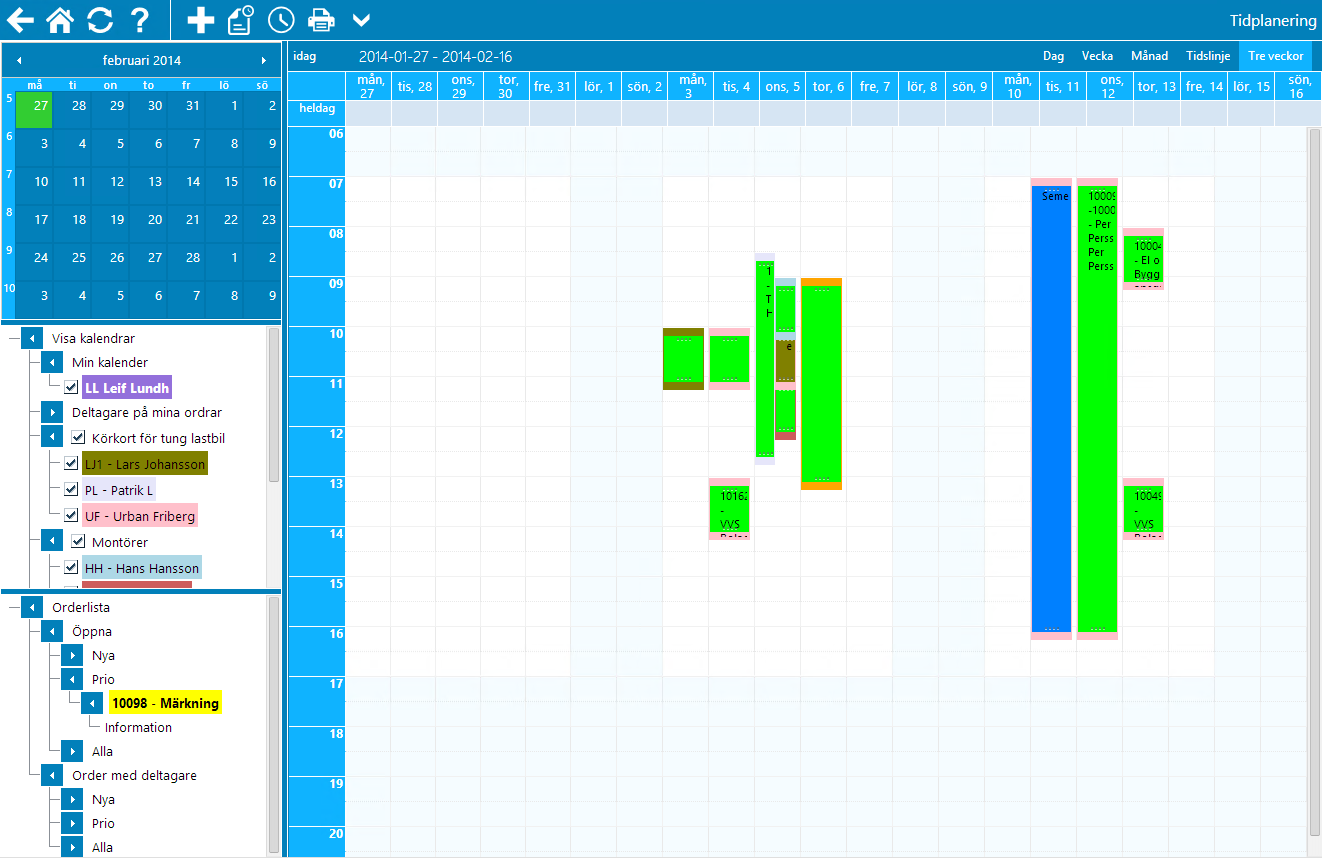Click the printer icon
The width and height of the screenshot is (1322, 858).
pyautogui.click(x=321, y=19)
